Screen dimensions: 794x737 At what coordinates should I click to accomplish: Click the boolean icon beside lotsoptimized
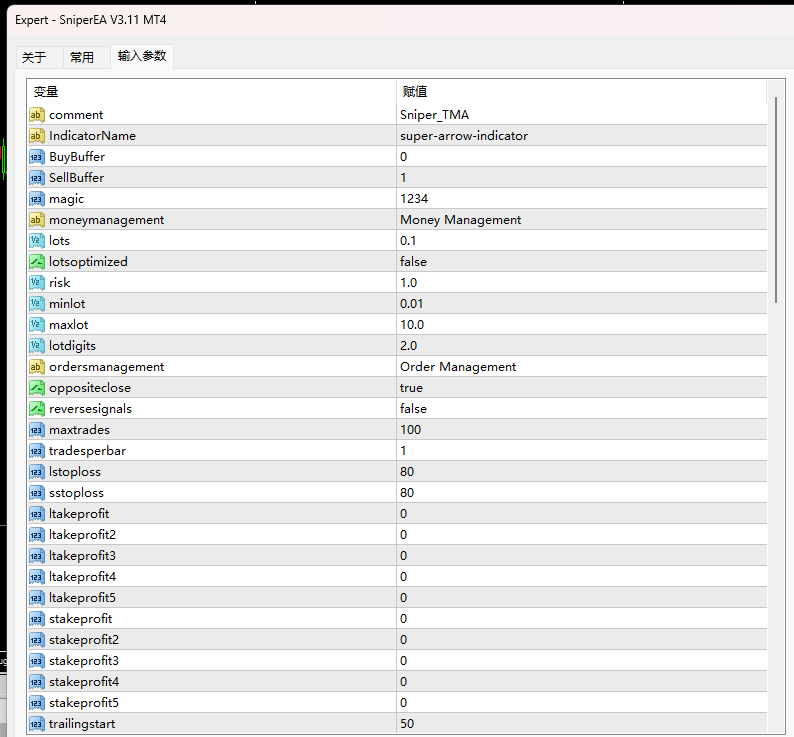pos(36,262)
